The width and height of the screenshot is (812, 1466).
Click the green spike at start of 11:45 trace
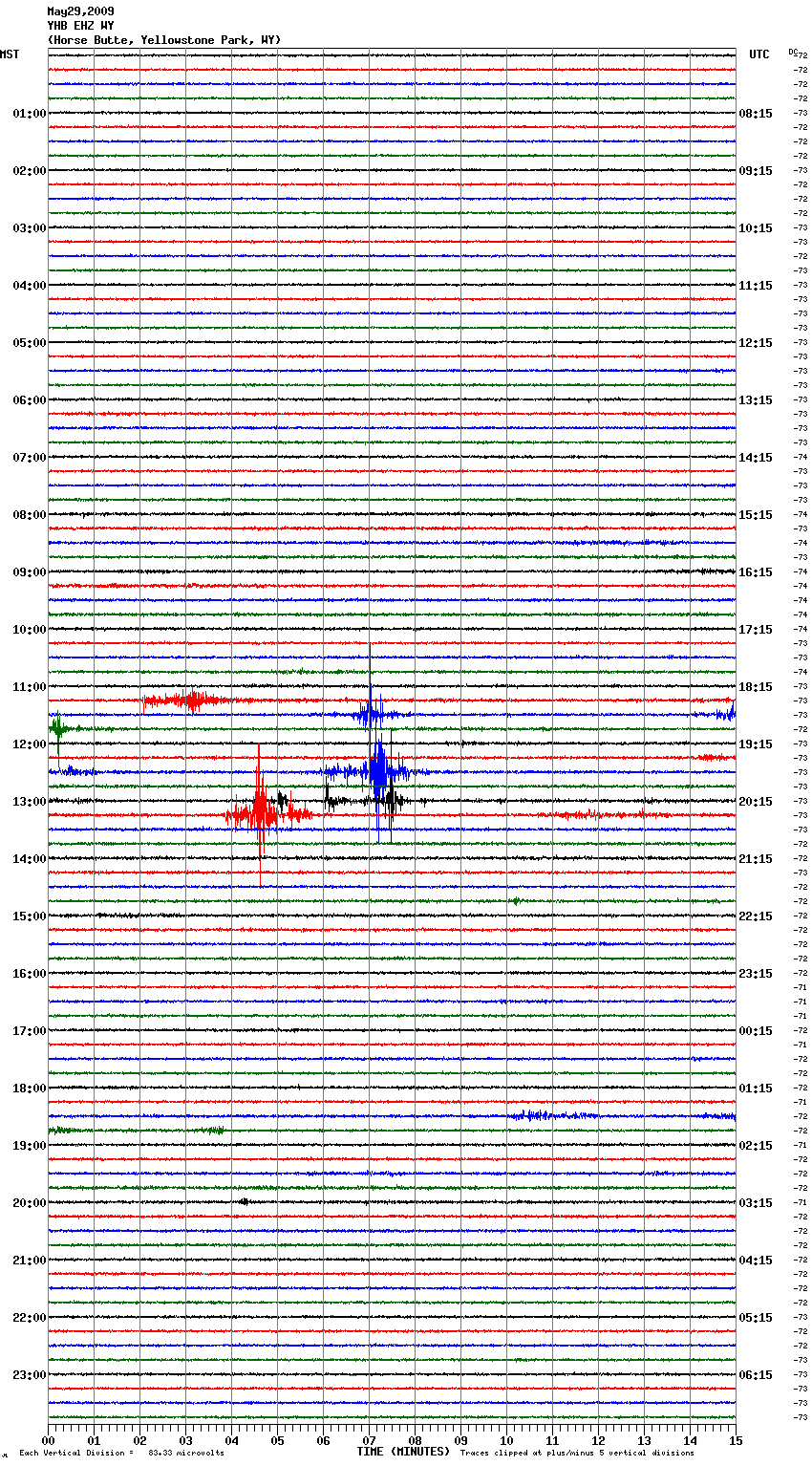[58, 729]
